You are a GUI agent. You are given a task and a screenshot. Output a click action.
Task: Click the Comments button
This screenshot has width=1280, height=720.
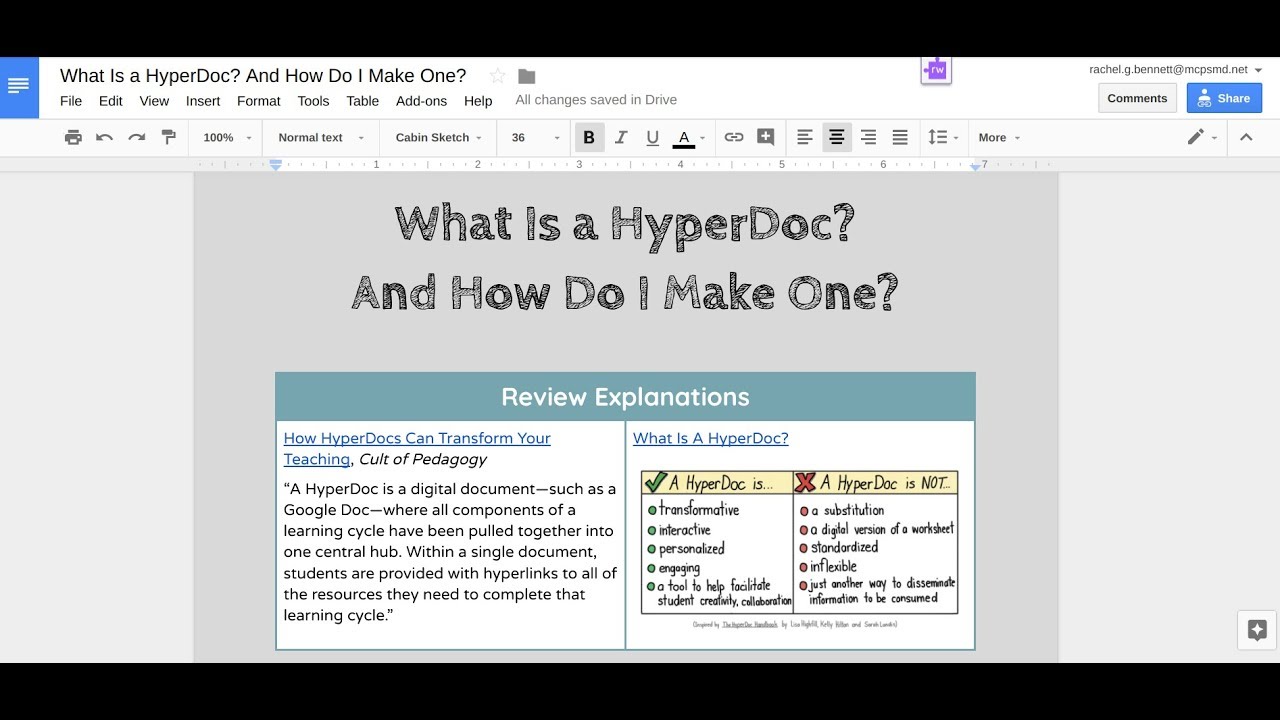1137,98
